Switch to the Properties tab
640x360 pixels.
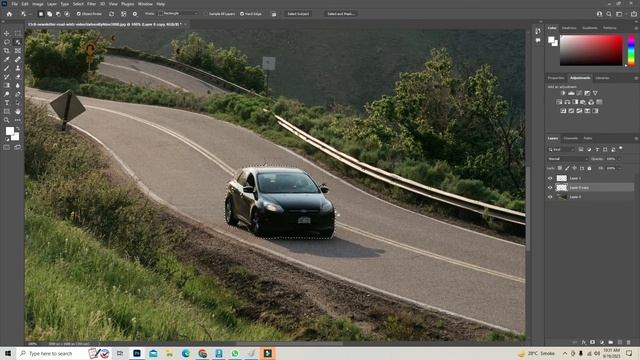coord(556,78)
